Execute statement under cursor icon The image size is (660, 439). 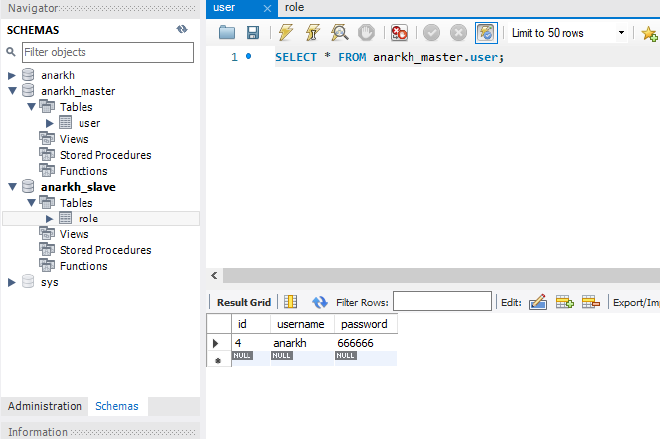click(311, 33)
